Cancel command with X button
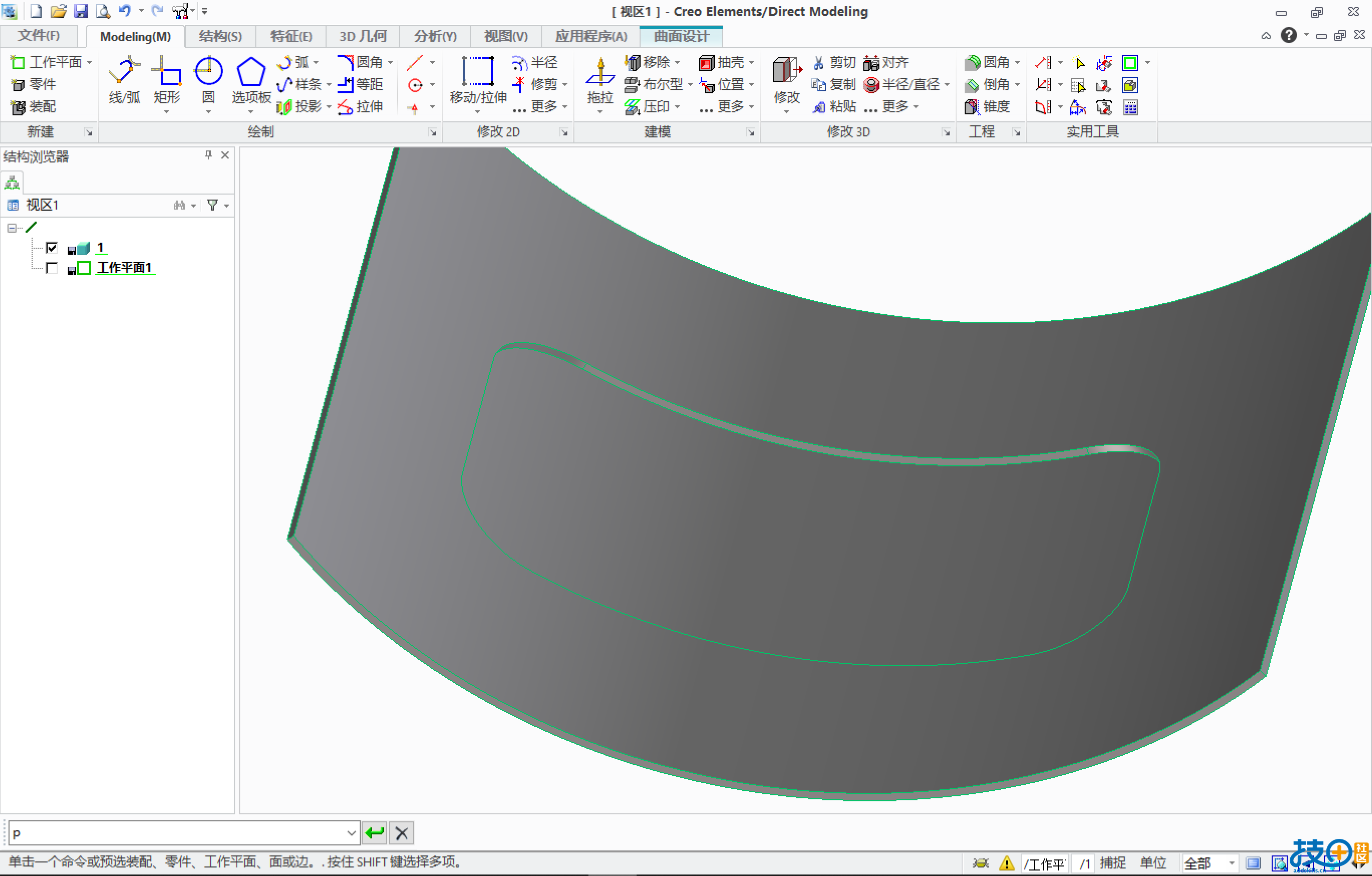The height and width of the screenshot is (876, 1372). pos(401,833)
